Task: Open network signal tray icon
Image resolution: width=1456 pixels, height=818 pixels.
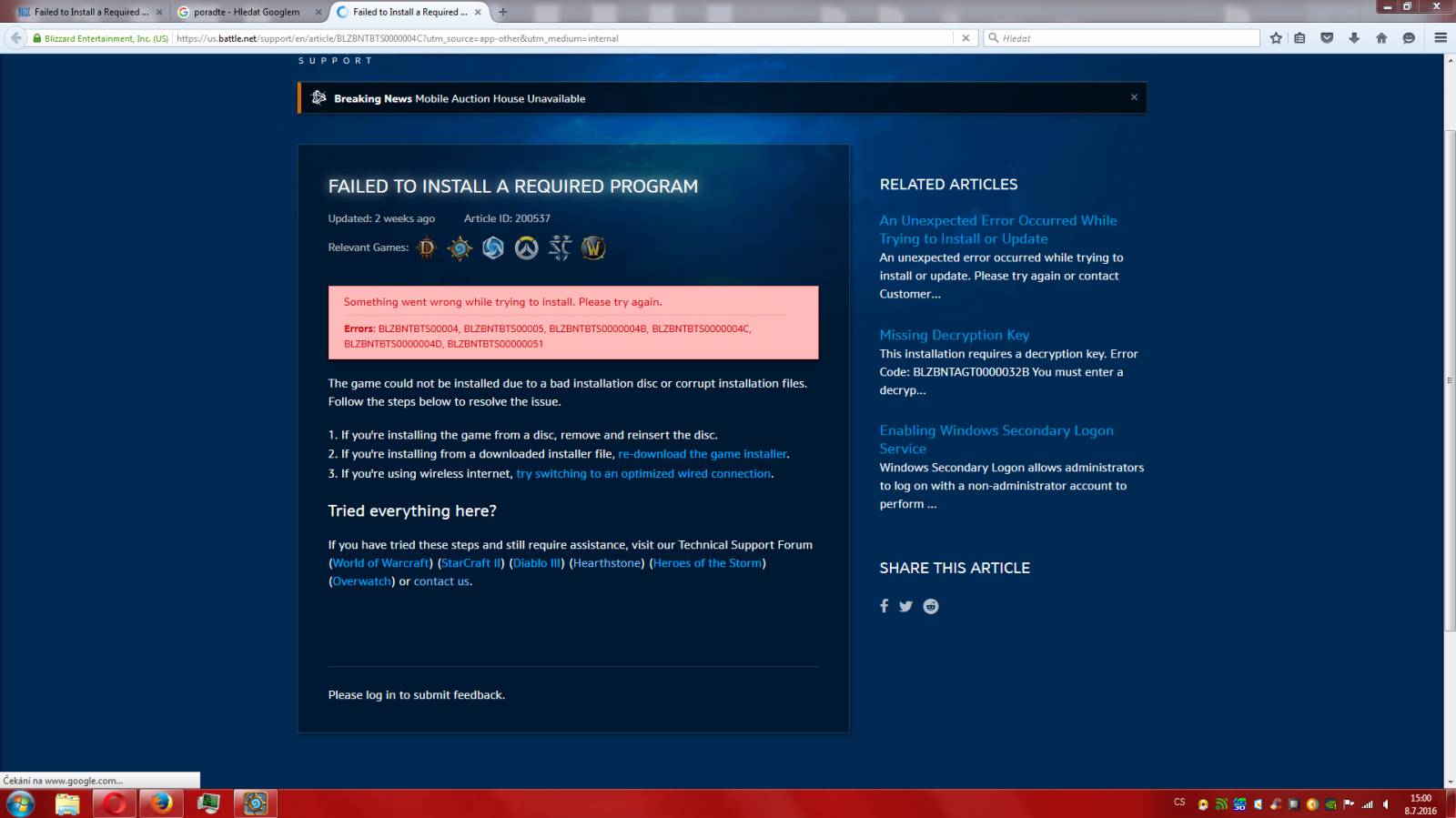Action: [1367, 804]
